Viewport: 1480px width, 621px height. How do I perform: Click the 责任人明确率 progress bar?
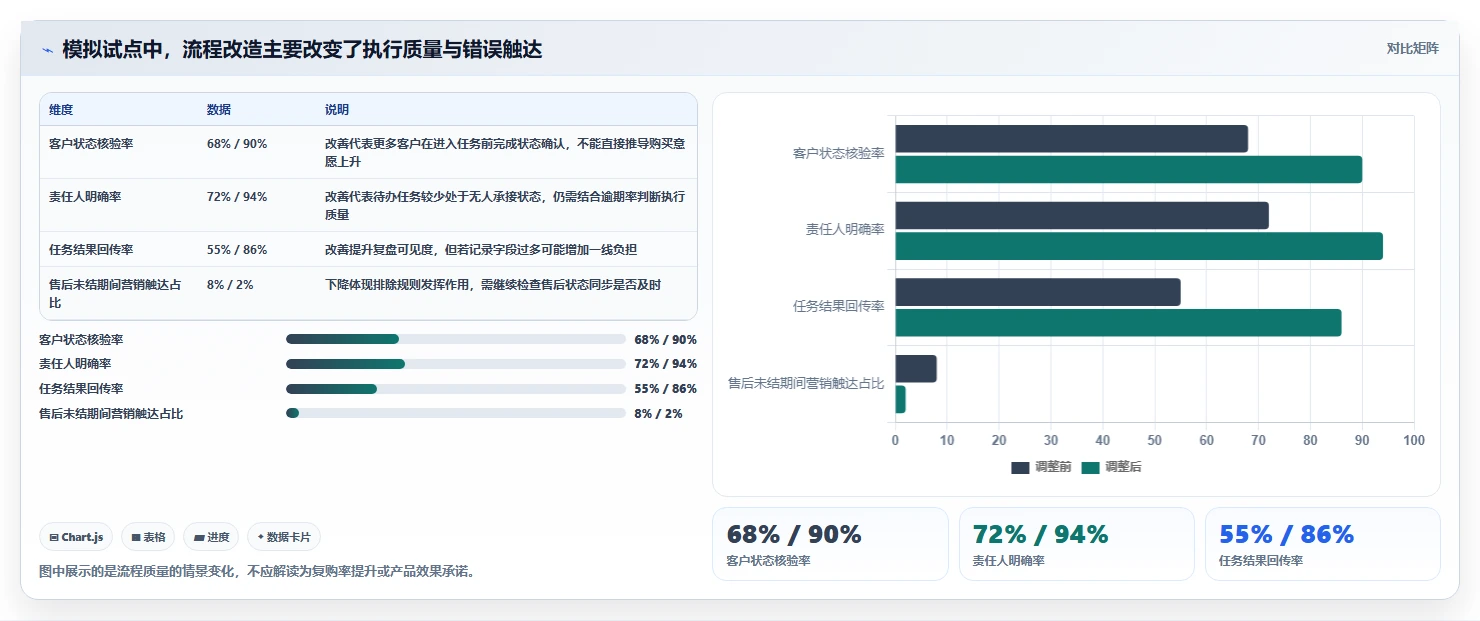click(455, 364)
